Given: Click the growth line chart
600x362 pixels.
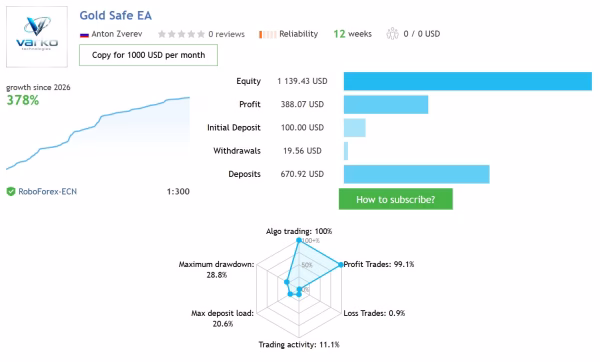Looking at the screenshot, I should pos(98,133).
